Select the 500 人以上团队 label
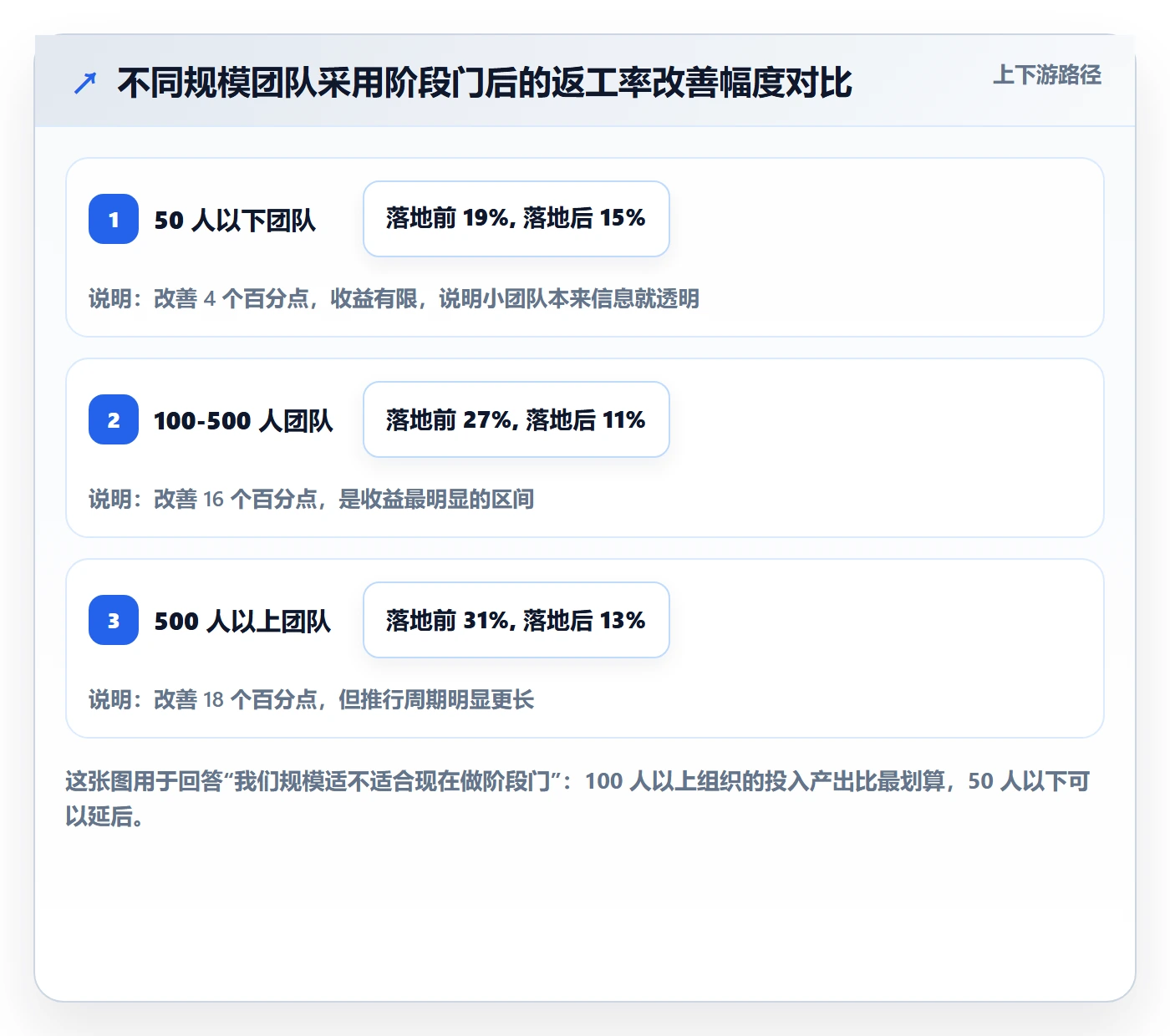Screen dimensions: 1170x1036 click(x=242, y=621)
